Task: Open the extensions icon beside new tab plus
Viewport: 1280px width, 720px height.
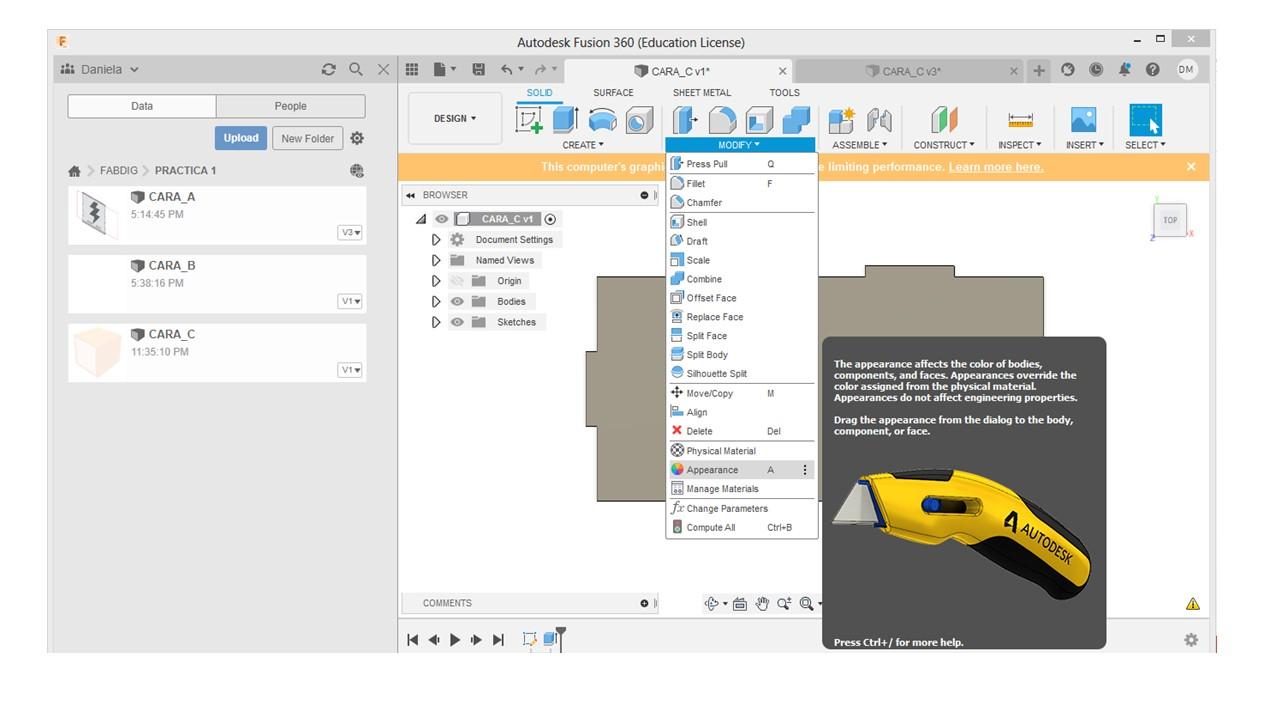Action: tap(1068, 69)
